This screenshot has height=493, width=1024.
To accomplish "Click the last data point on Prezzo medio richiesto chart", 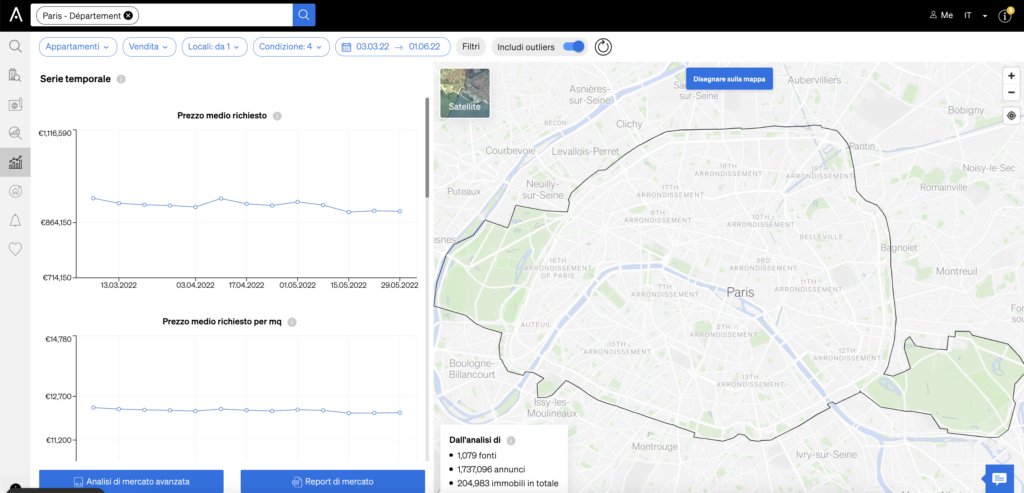I will [x=400, y=212].
